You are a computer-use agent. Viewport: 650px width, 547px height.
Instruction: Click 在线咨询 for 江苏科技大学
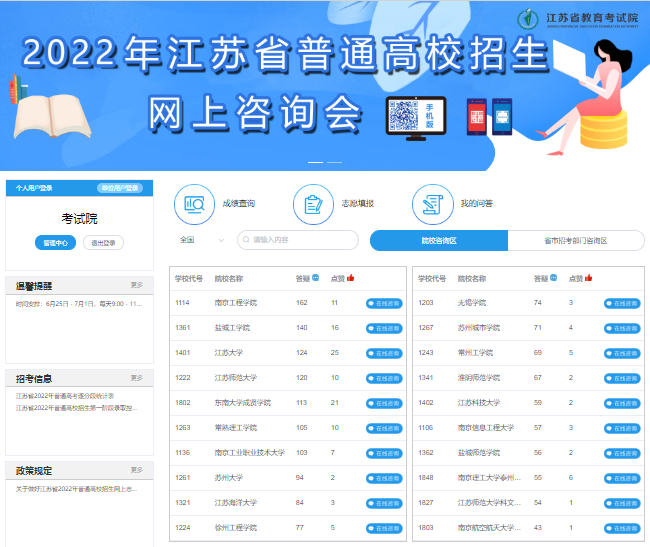[x=622, y=404]
